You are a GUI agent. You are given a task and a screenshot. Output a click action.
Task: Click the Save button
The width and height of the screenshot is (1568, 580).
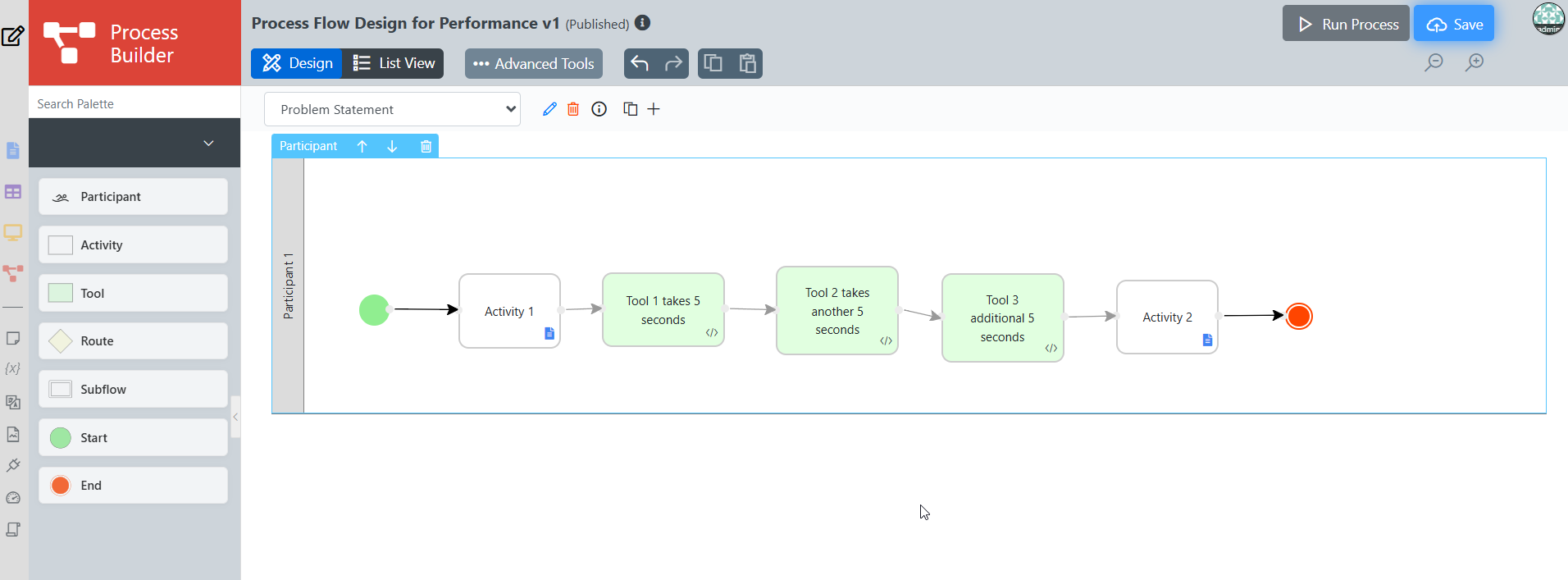pos(1454,24)
